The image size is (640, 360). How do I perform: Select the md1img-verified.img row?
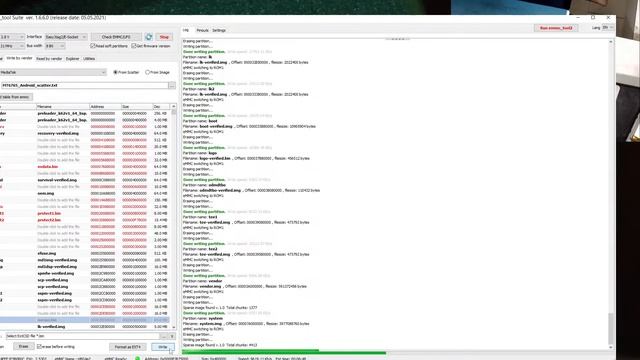pos(84,260)
